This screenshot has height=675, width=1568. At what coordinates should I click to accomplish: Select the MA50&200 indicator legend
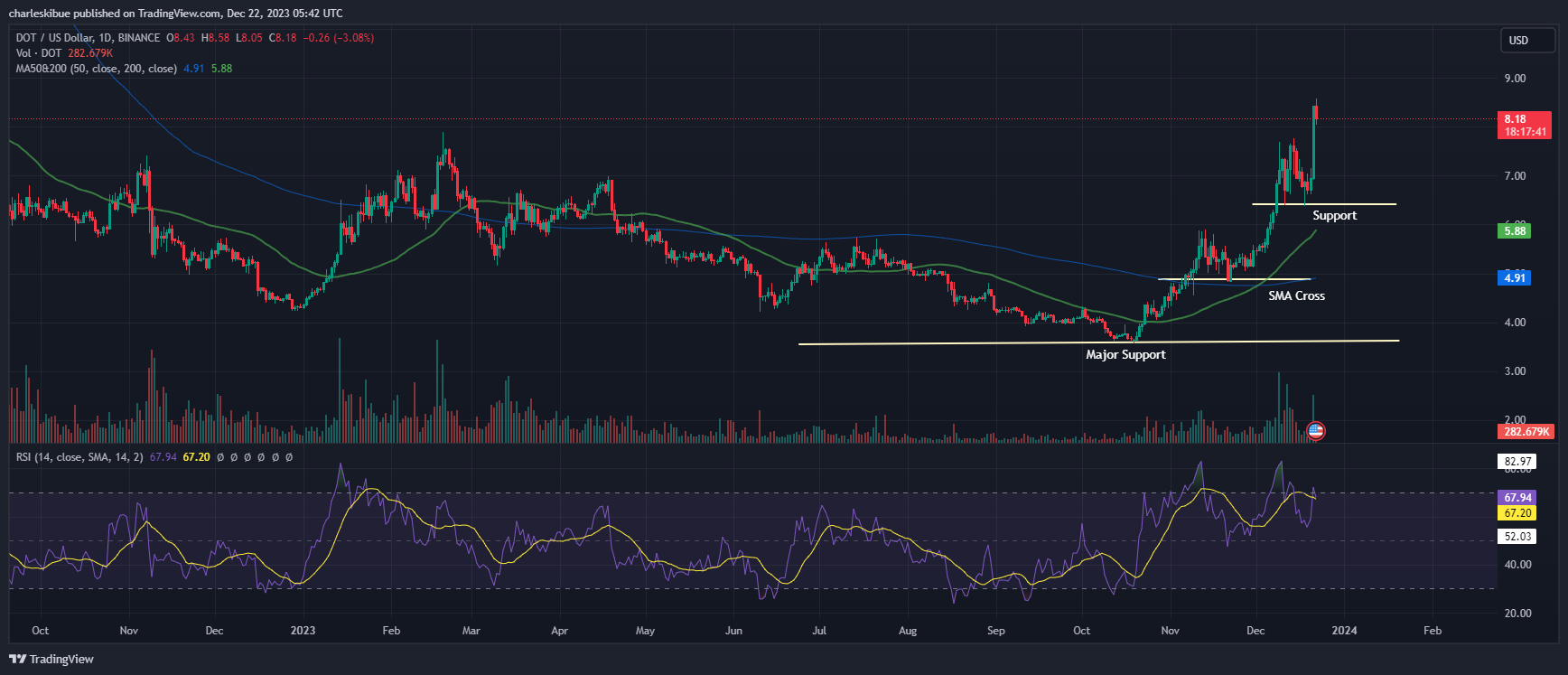click(96, 69)
